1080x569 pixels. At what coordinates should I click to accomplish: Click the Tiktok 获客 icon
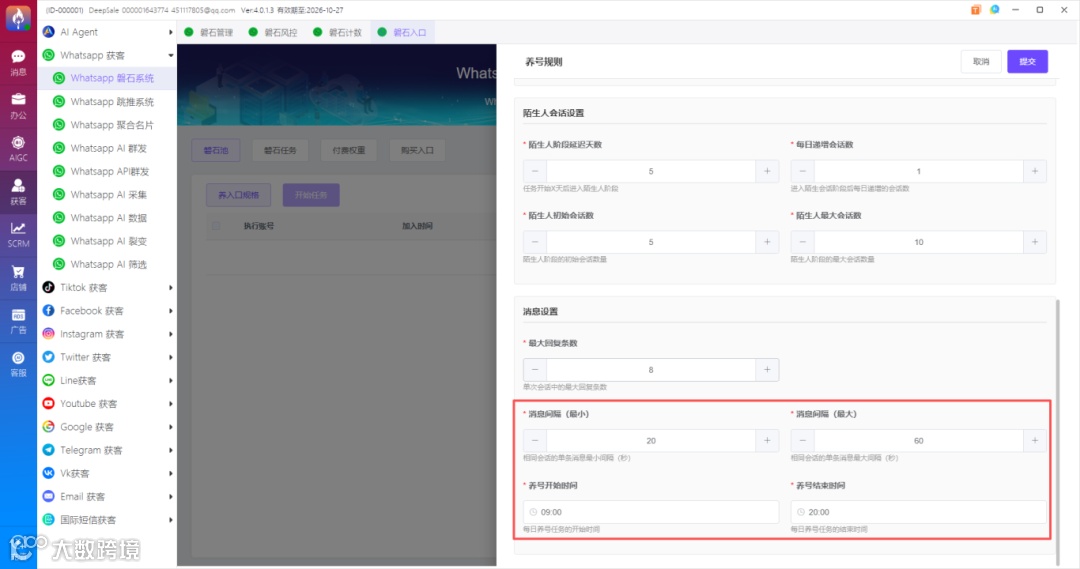[x=48, y=287]
